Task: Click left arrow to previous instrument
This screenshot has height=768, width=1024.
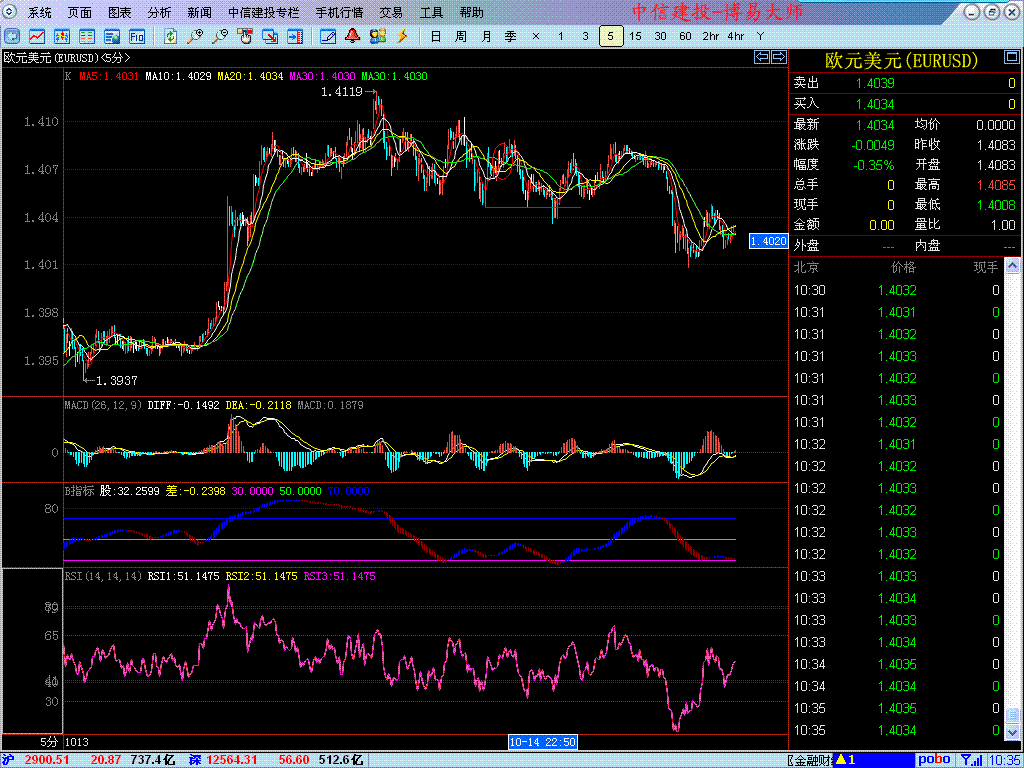Action: 761,57
